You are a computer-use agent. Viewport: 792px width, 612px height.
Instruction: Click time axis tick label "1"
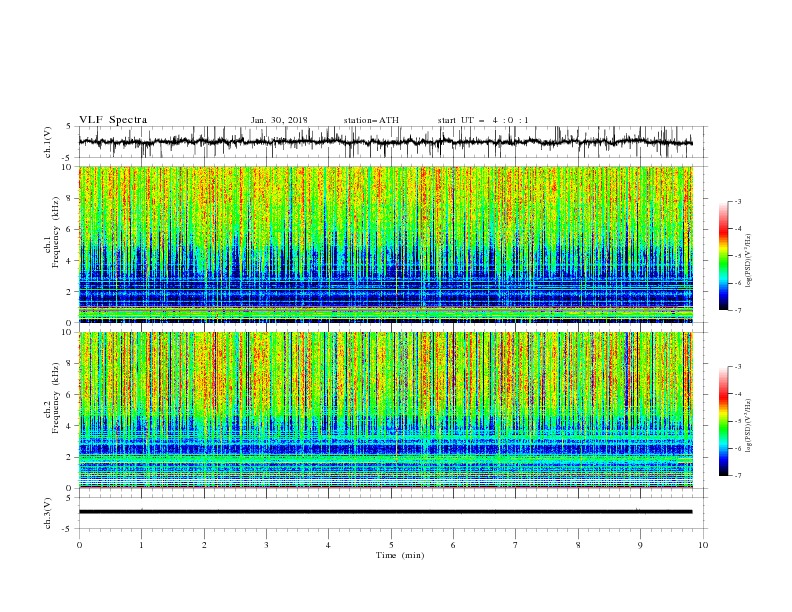coord(141,545)
